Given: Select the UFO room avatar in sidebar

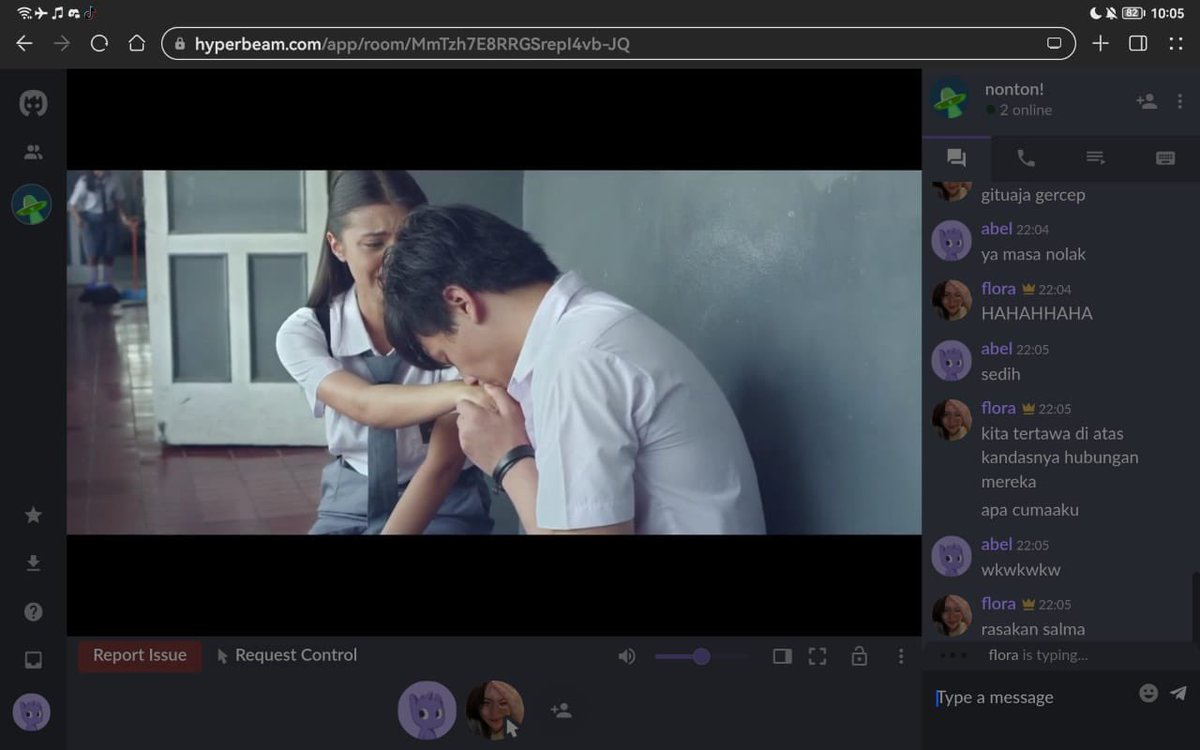Looking at the screenshot, I should tap(32, 205).
